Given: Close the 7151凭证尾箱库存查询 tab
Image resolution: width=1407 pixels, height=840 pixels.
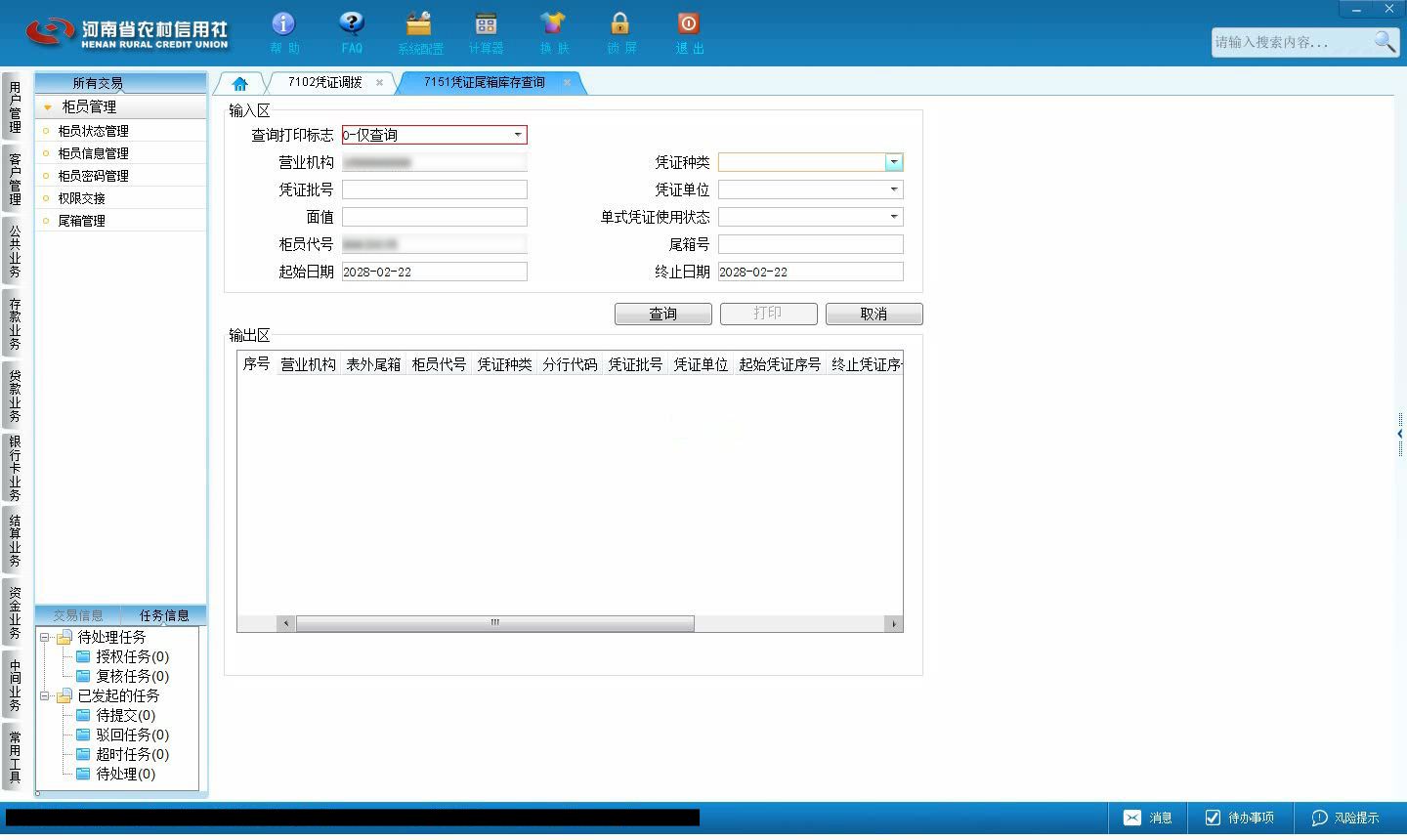Looking at the screenshot, I should [x=567, y=83].
